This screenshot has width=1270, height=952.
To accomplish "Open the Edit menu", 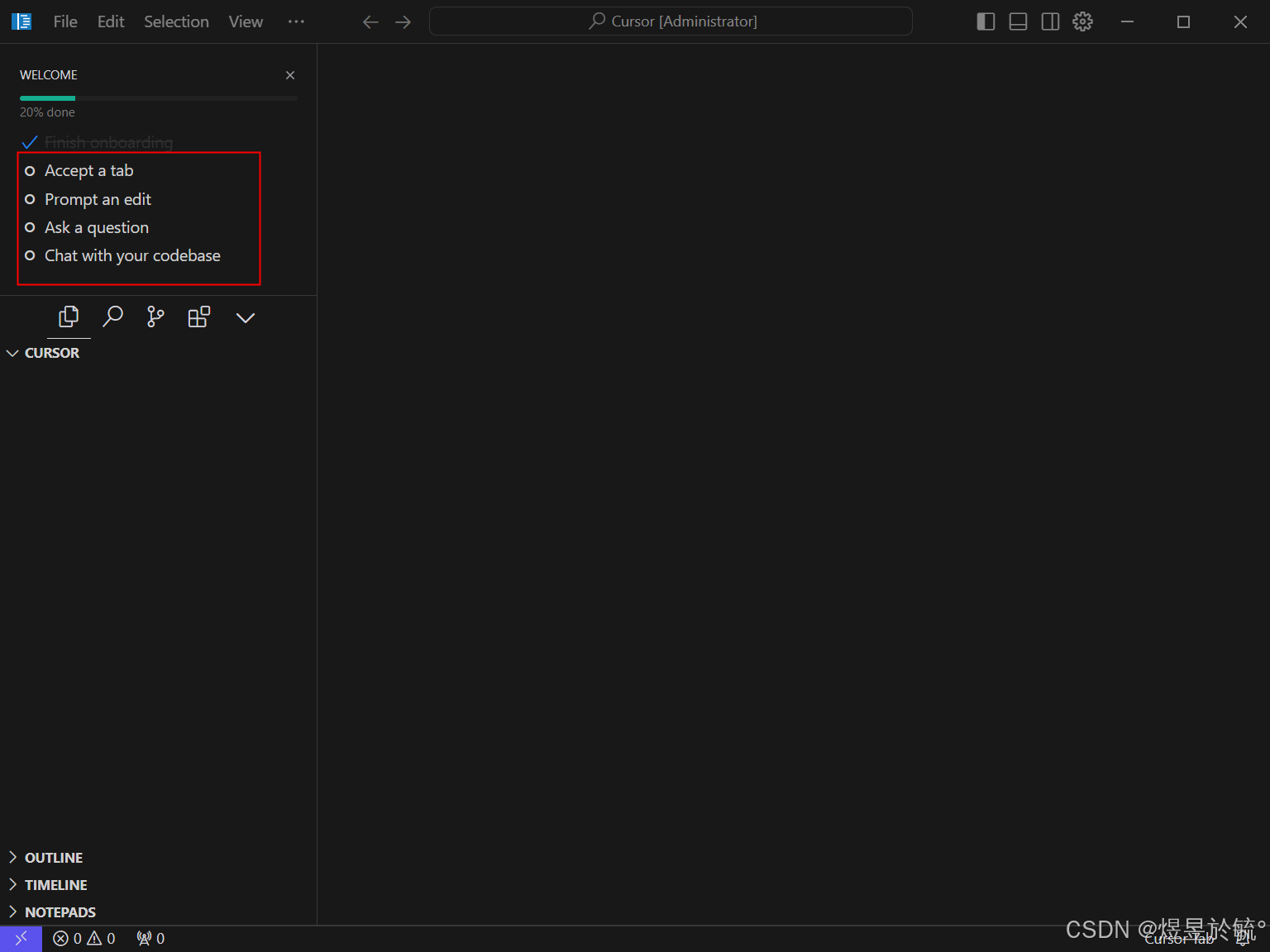I will pyautogui.click(x=111, y=21).
